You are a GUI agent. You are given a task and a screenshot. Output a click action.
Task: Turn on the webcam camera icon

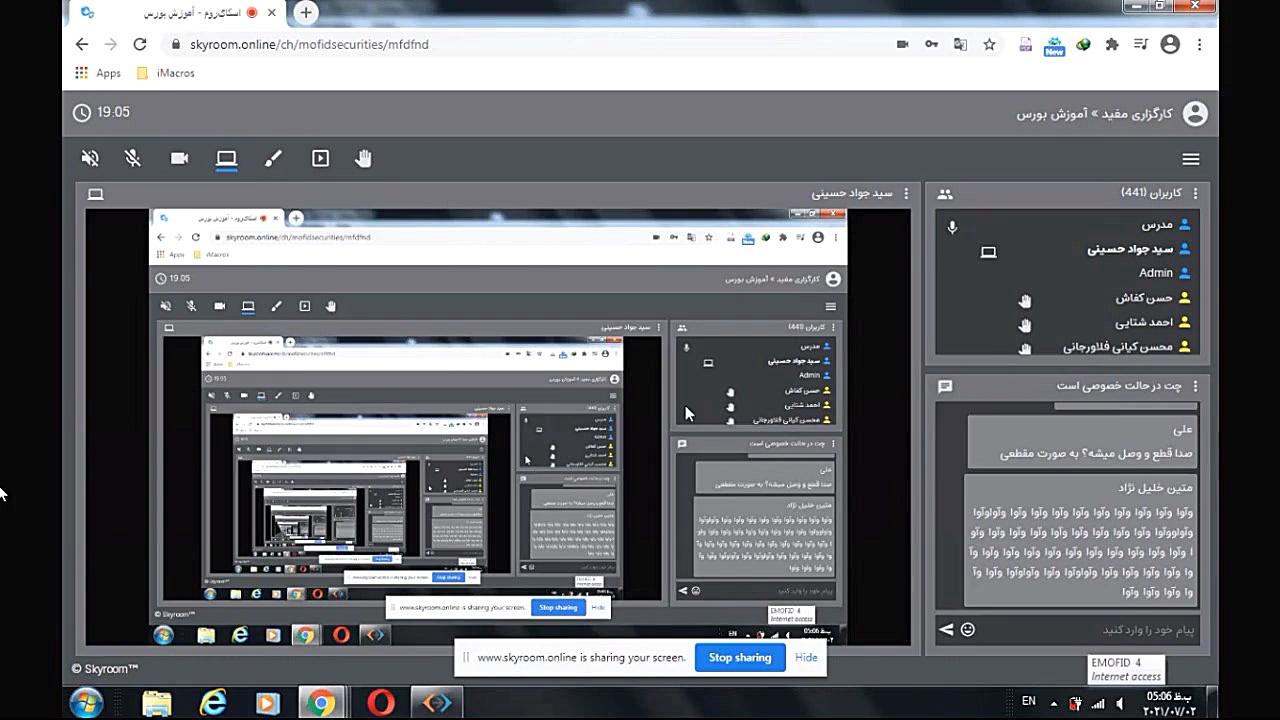180,158
